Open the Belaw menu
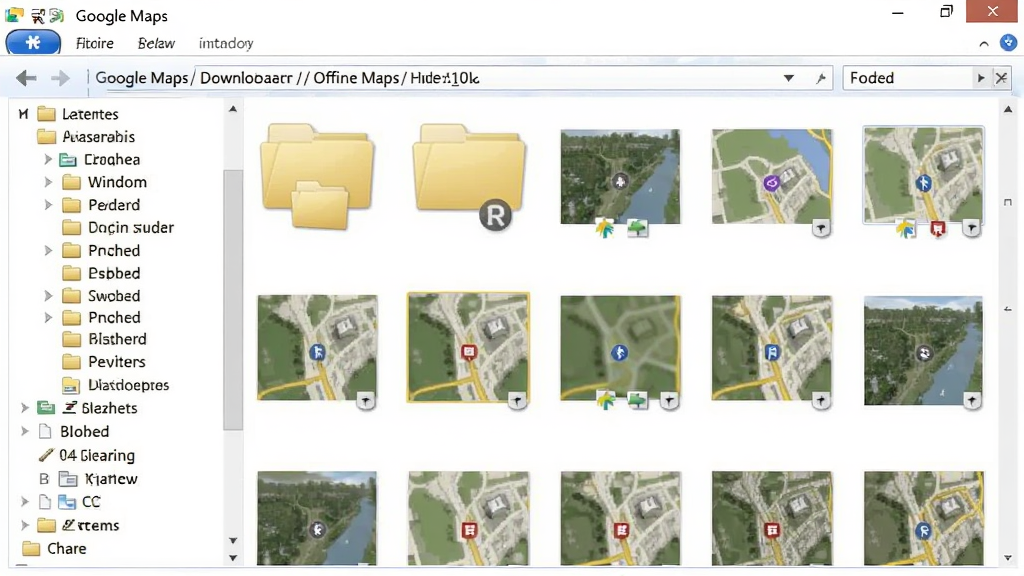 [156, 44]
